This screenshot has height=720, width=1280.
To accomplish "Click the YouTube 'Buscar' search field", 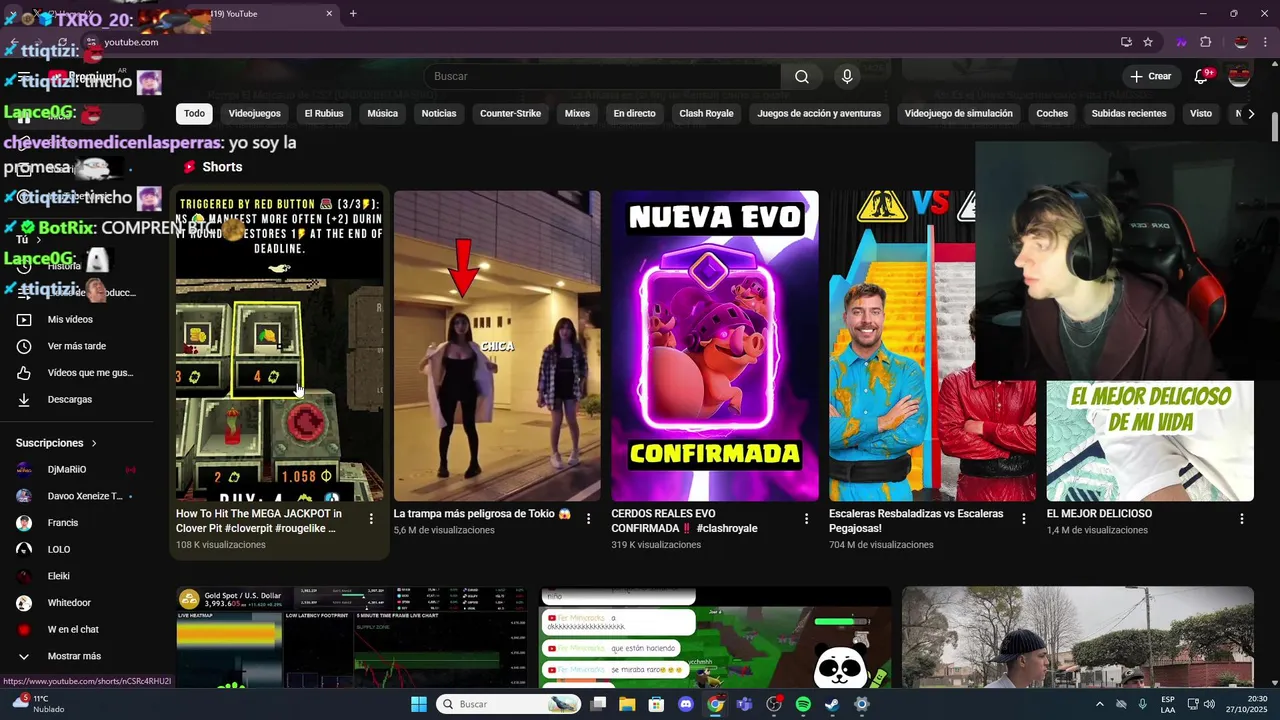I will [602, 77].
